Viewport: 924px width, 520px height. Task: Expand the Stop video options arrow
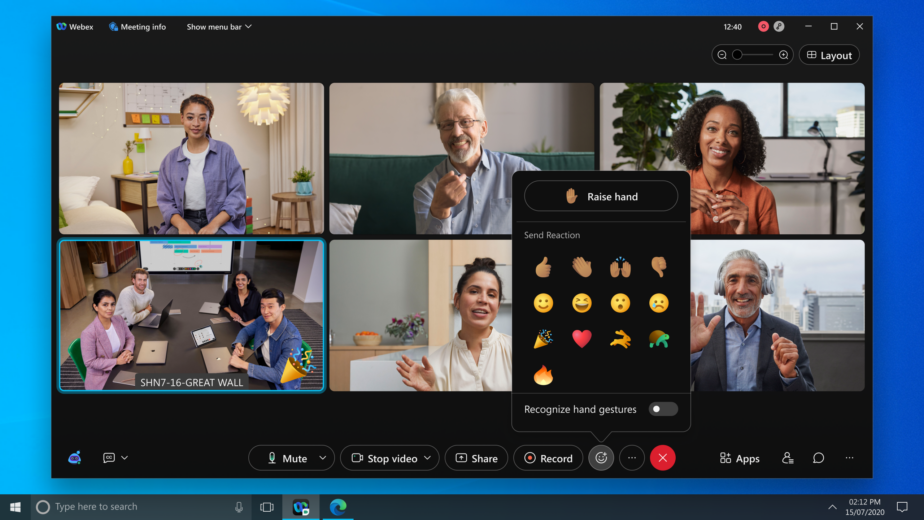[428, 458]
